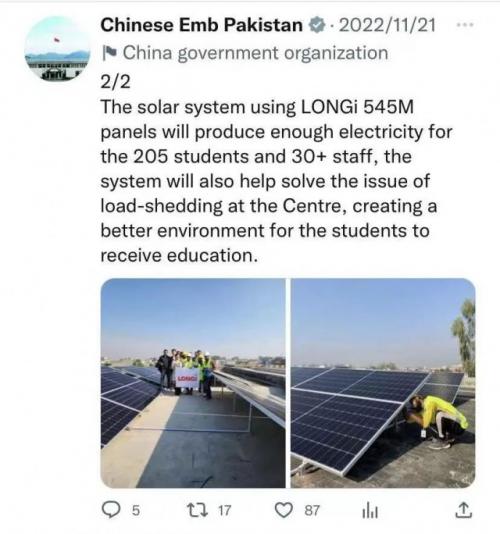Viewport: 500px width, 534px height.
Task: Click the 2022/11/21 tweet date
Action: click(387, 25)
